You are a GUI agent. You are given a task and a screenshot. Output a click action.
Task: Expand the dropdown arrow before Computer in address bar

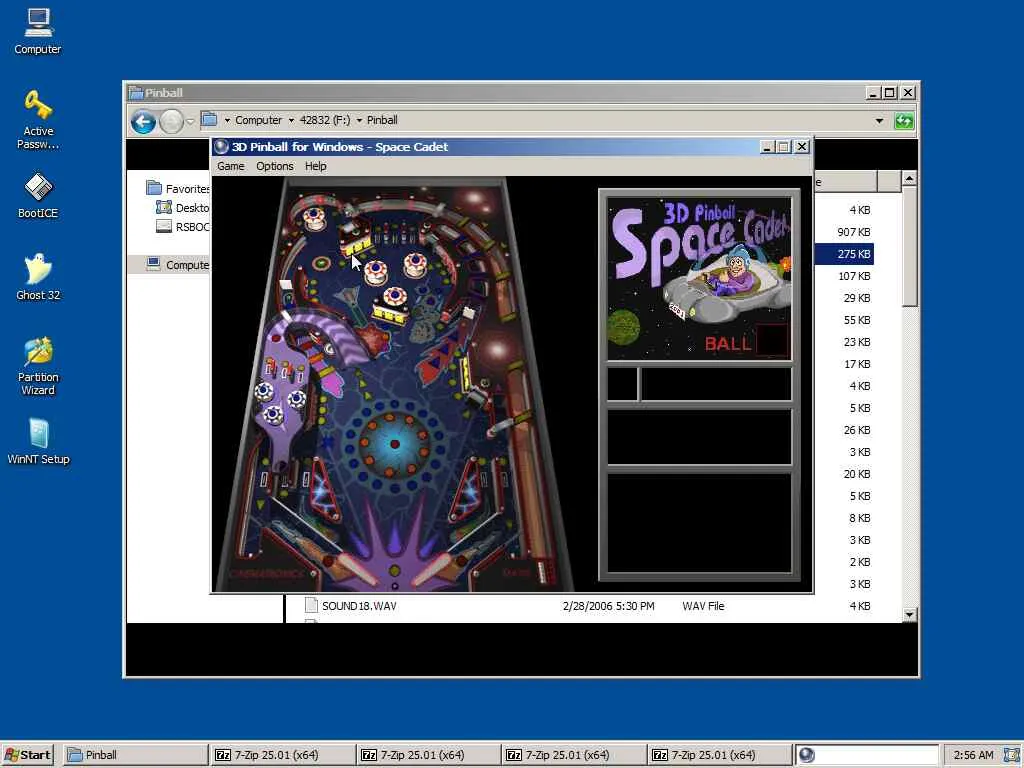[227, 120]
